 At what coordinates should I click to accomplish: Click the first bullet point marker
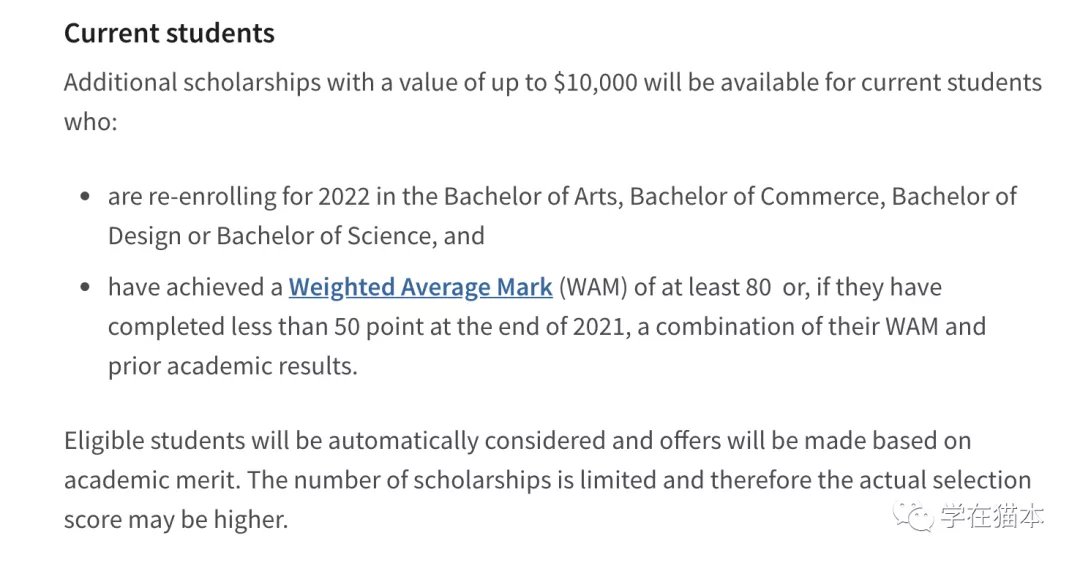pos(85,196)
